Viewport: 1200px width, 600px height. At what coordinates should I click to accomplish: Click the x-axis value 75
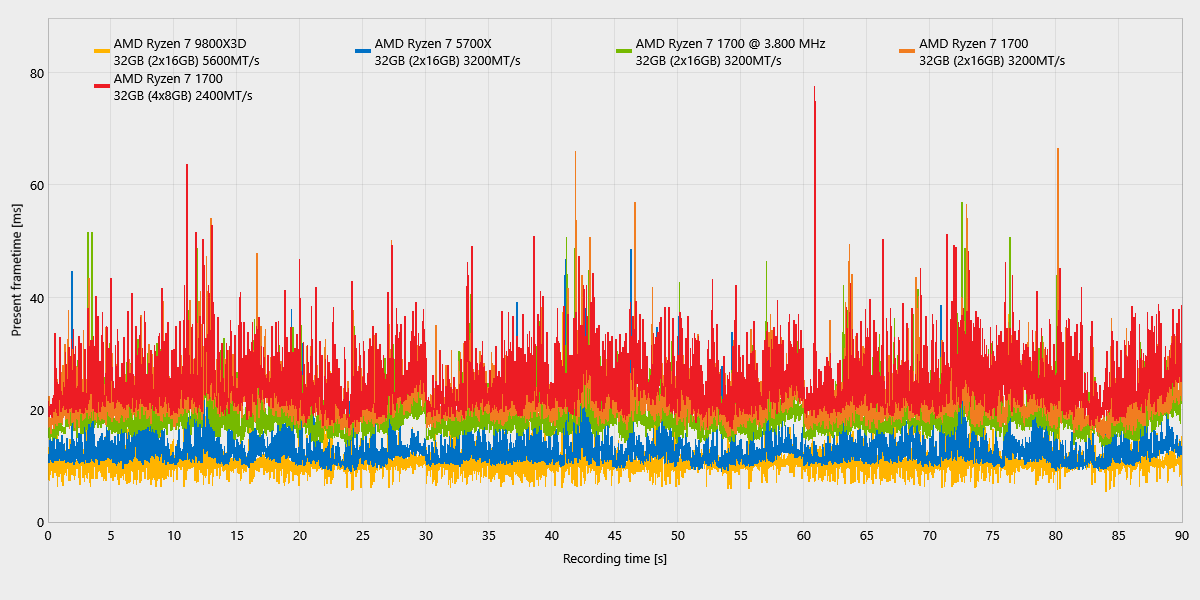pos(993,535)
